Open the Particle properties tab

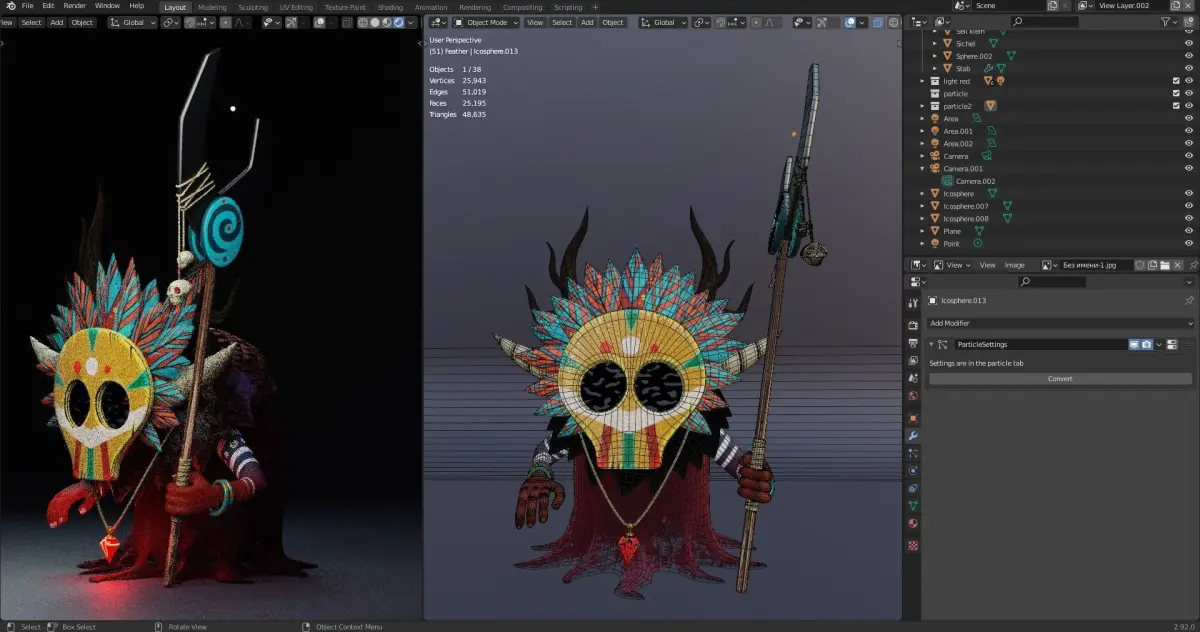click(x=913, y=453)
